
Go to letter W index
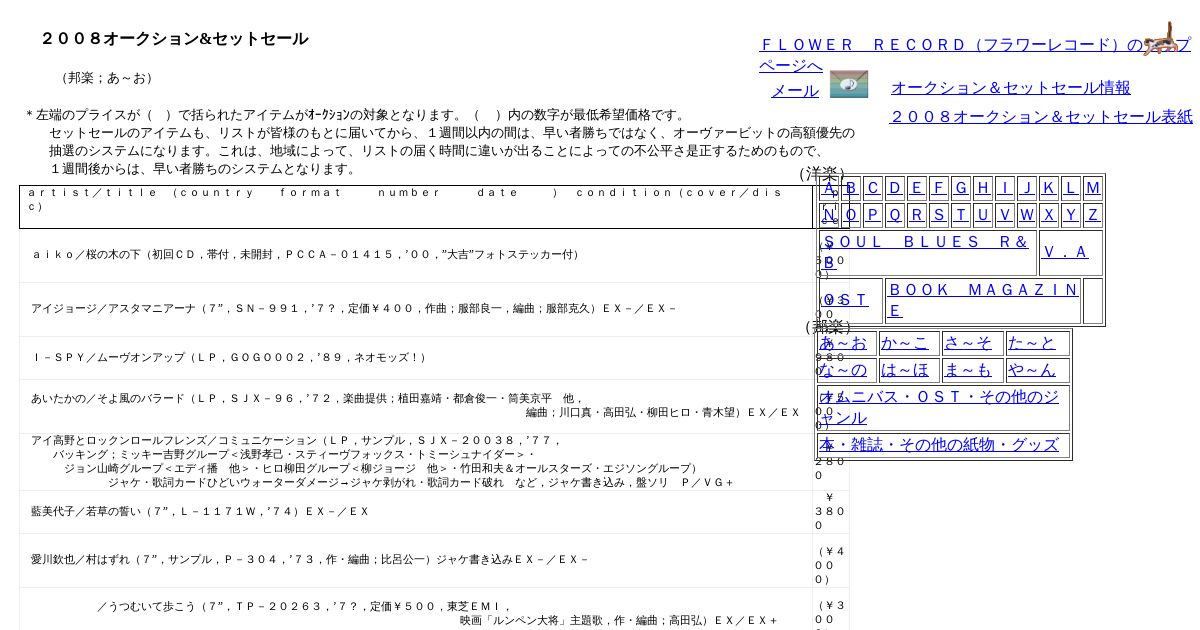tap(1027, 214)
